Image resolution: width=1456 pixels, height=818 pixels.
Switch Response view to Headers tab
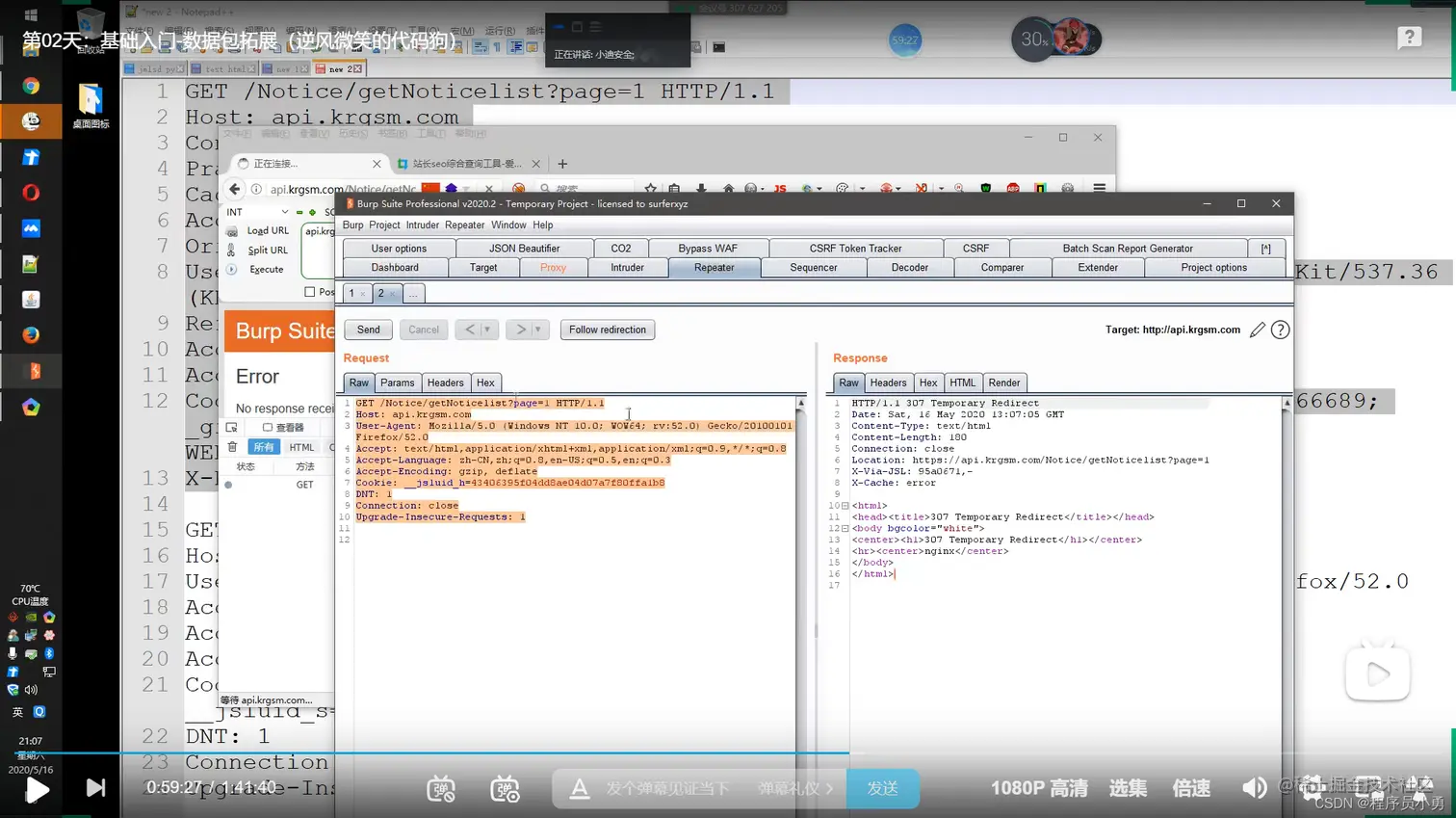[888, 383]
